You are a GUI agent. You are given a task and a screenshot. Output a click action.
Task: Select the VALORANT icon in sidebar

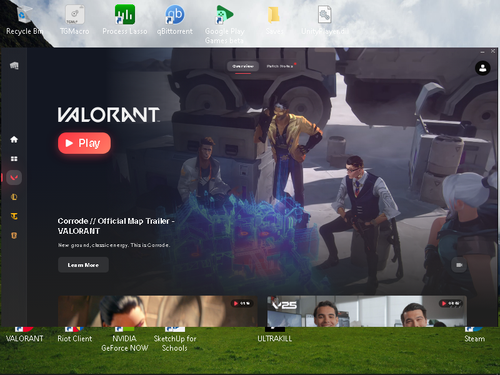point(14,178)
